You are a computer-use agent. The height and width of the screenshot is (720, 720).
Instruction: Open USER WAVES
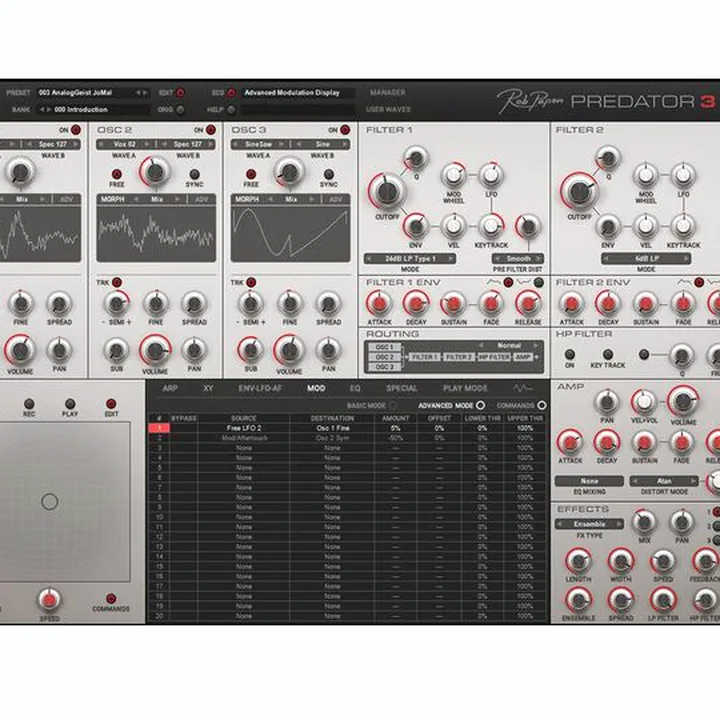click(388, 109)
